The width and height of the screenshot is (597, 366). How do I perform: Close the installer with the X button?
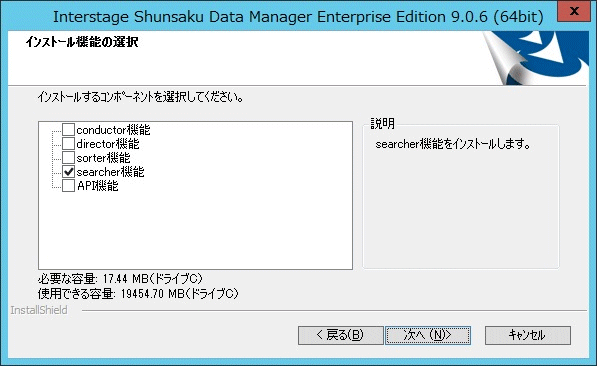574,11
